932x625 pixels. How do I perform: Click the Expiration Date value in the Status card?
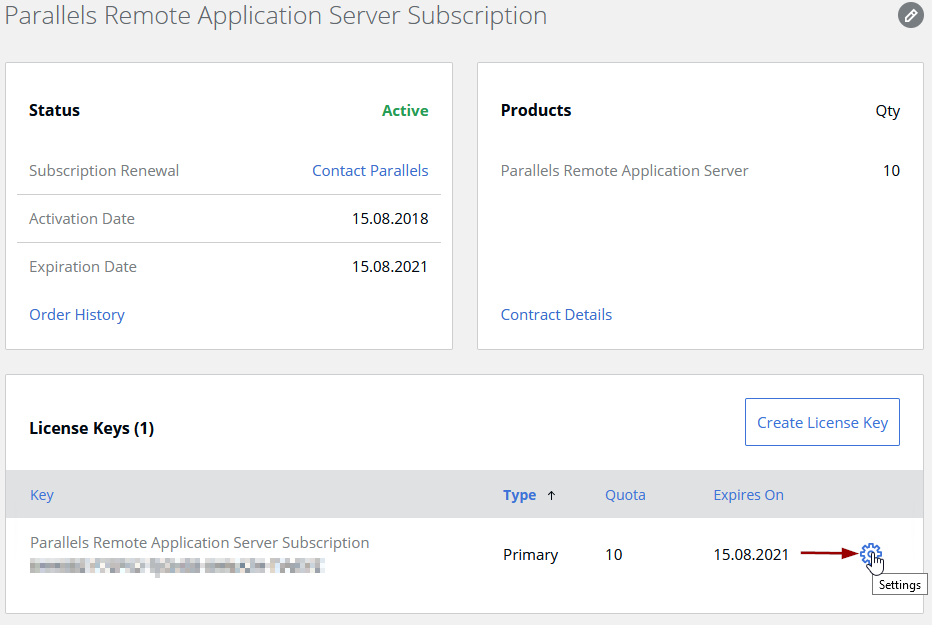point(389,267)
